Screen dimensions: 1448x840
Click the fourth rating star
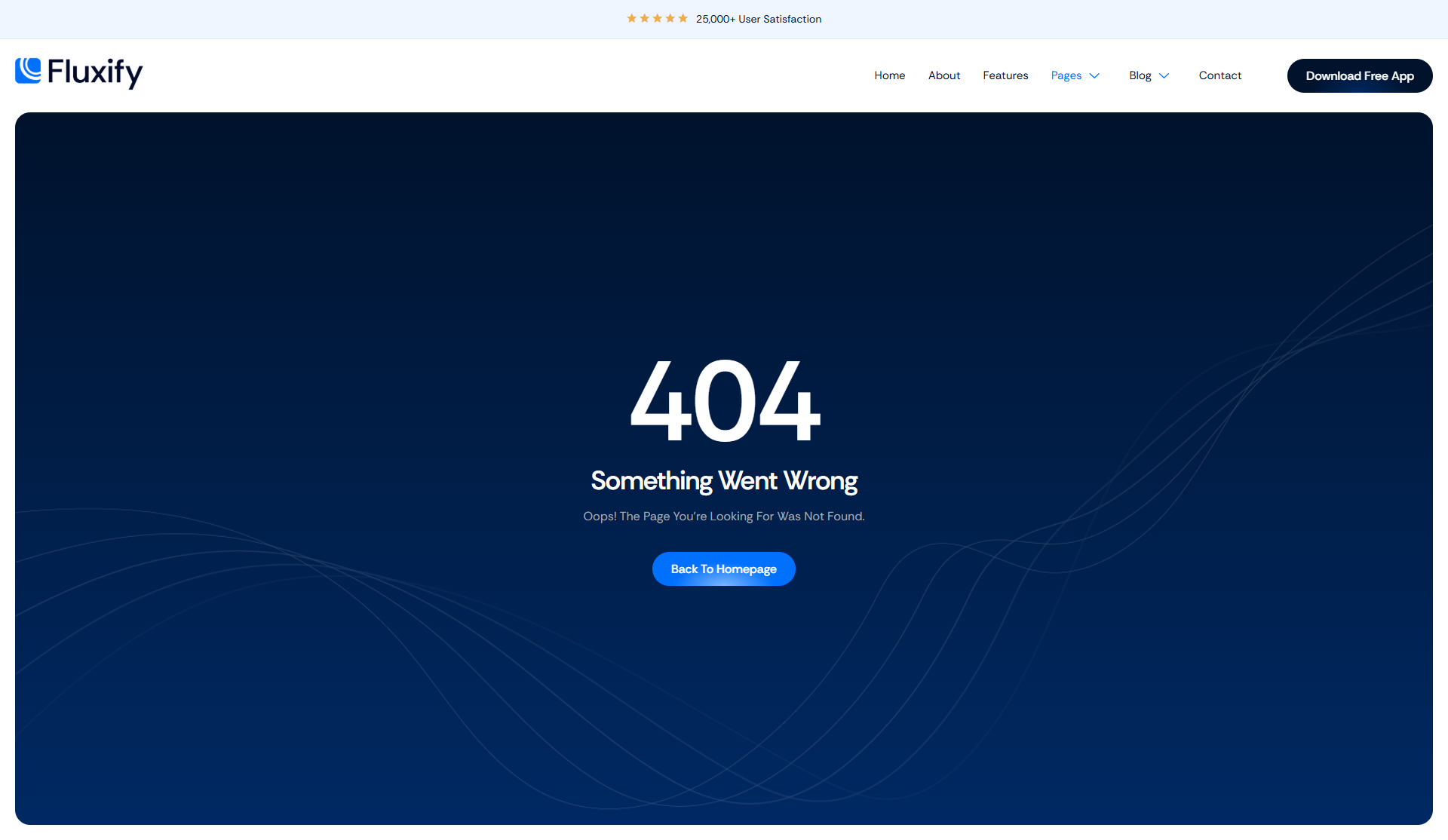pos(670,18)
